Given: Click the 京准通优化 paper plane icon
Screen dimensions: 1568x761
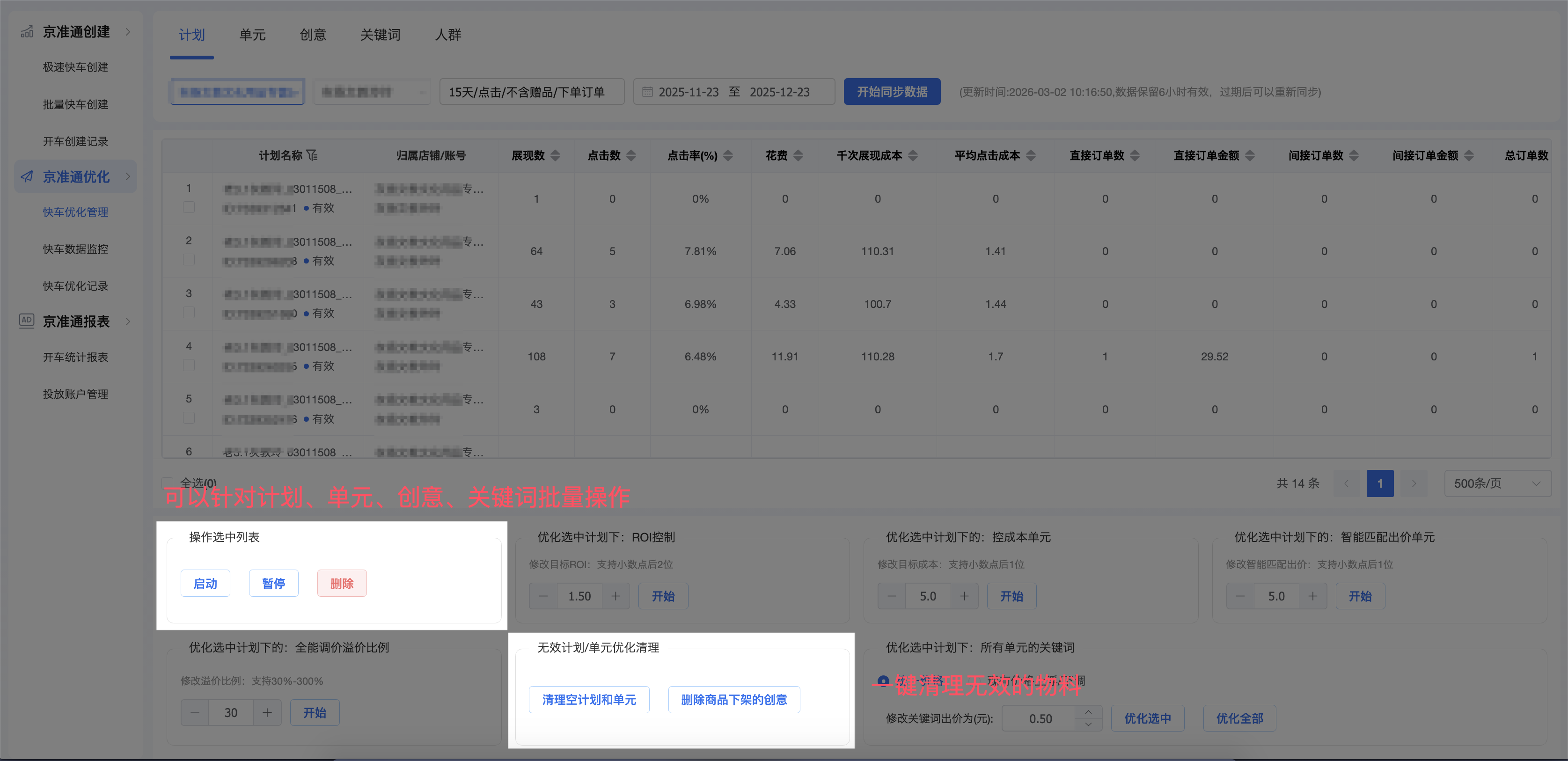Looking at the screenshot, I should 27,176.
